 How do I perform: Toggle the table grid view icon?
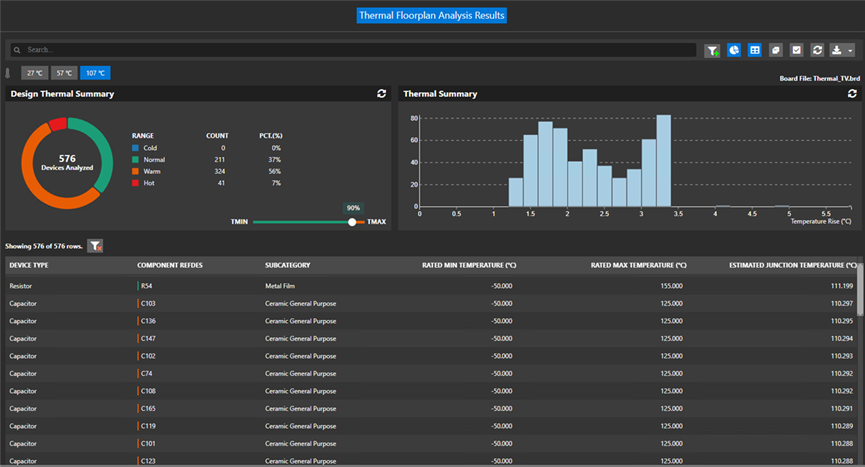[755, 50]
